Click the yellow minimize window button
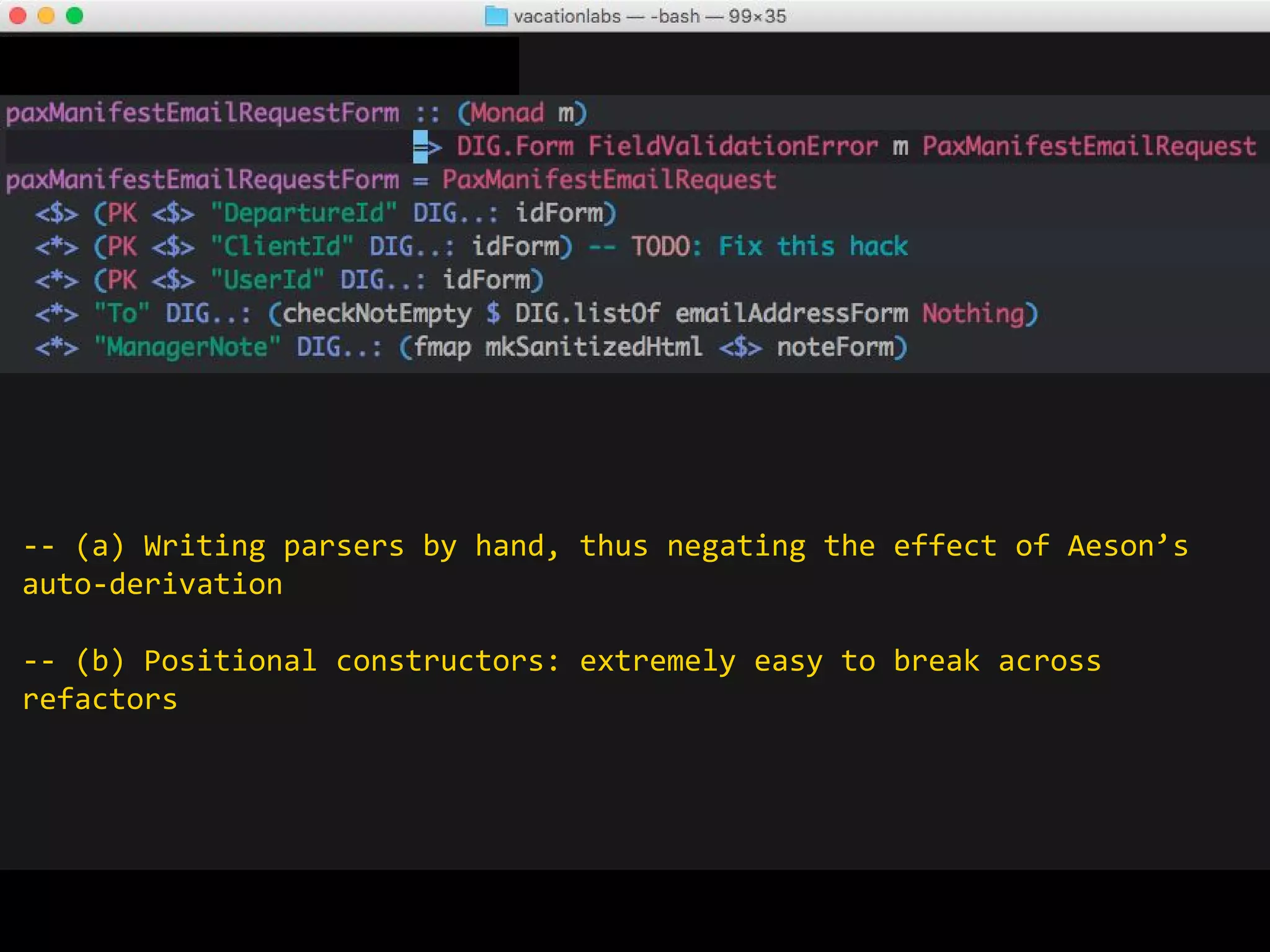The height and width of the screenshot is (952, 1270). coord(47,15)
